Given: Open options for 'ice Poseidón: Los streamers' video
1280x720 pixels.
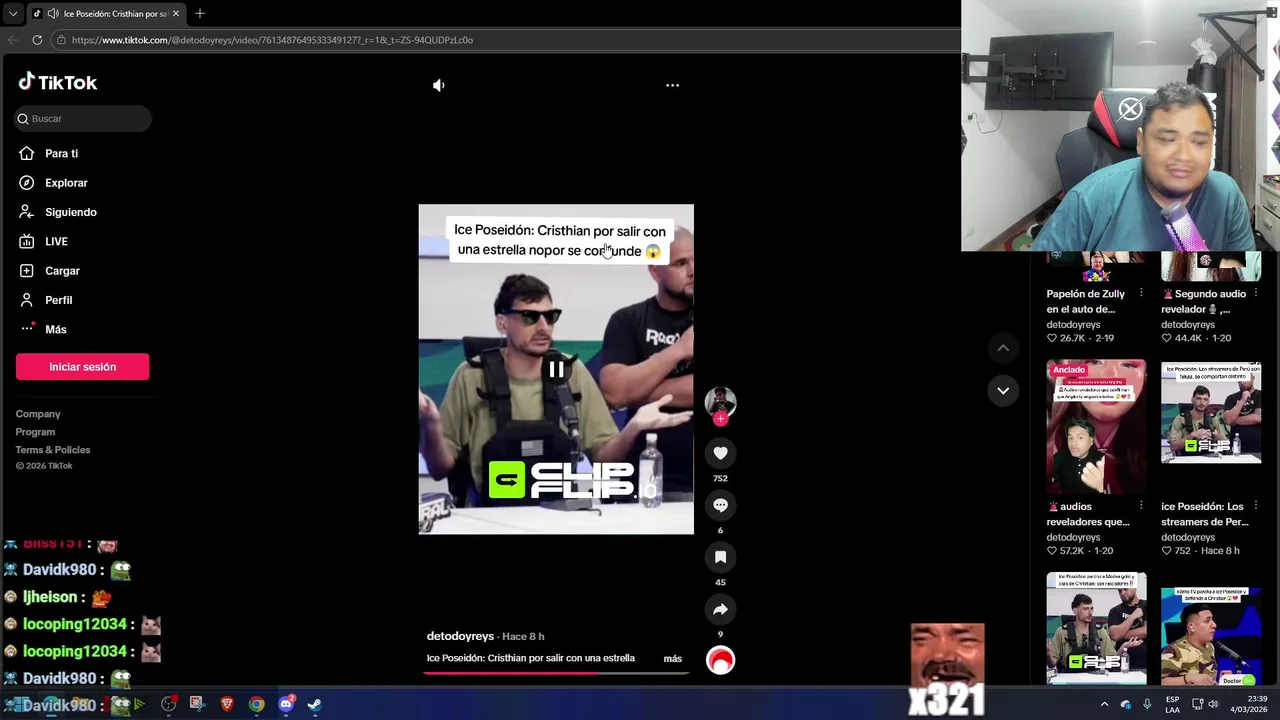Looking at the screenshot, I should coord(1255,507).
